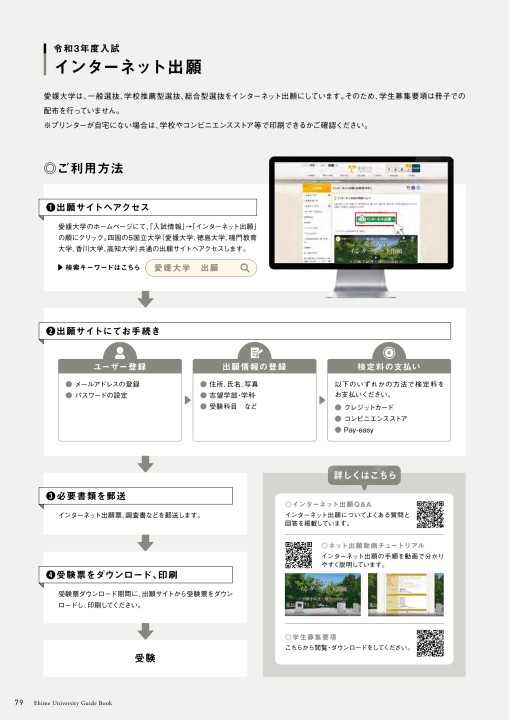Image resolution: width=509 pixels, height=720 pixels.
Task: Click the triangle arrow between ユーザー登録 and 出願情報の登録
Action: pos(187,400)
